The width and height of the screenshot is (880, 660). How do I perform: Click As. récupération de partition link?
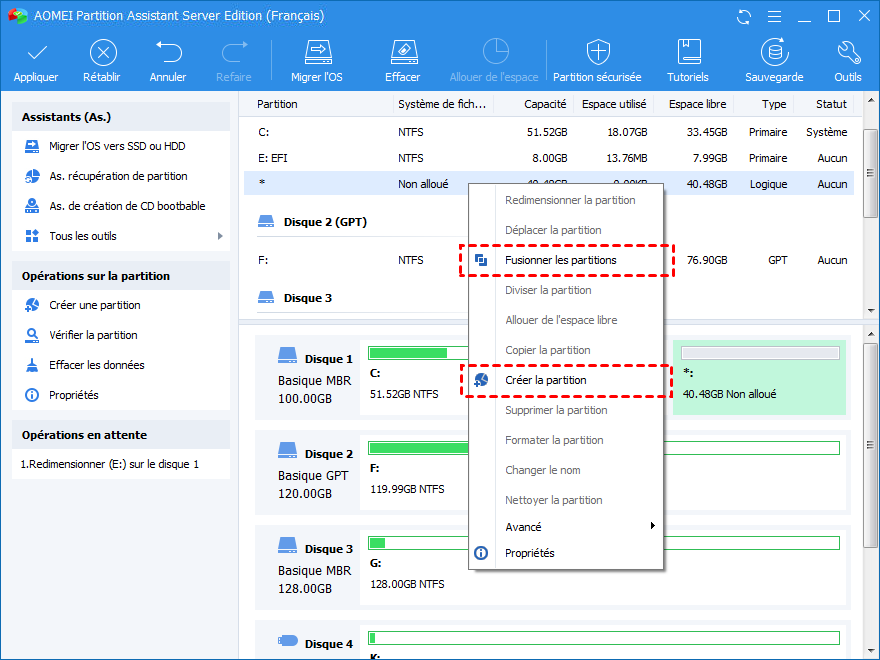(118, 176)
